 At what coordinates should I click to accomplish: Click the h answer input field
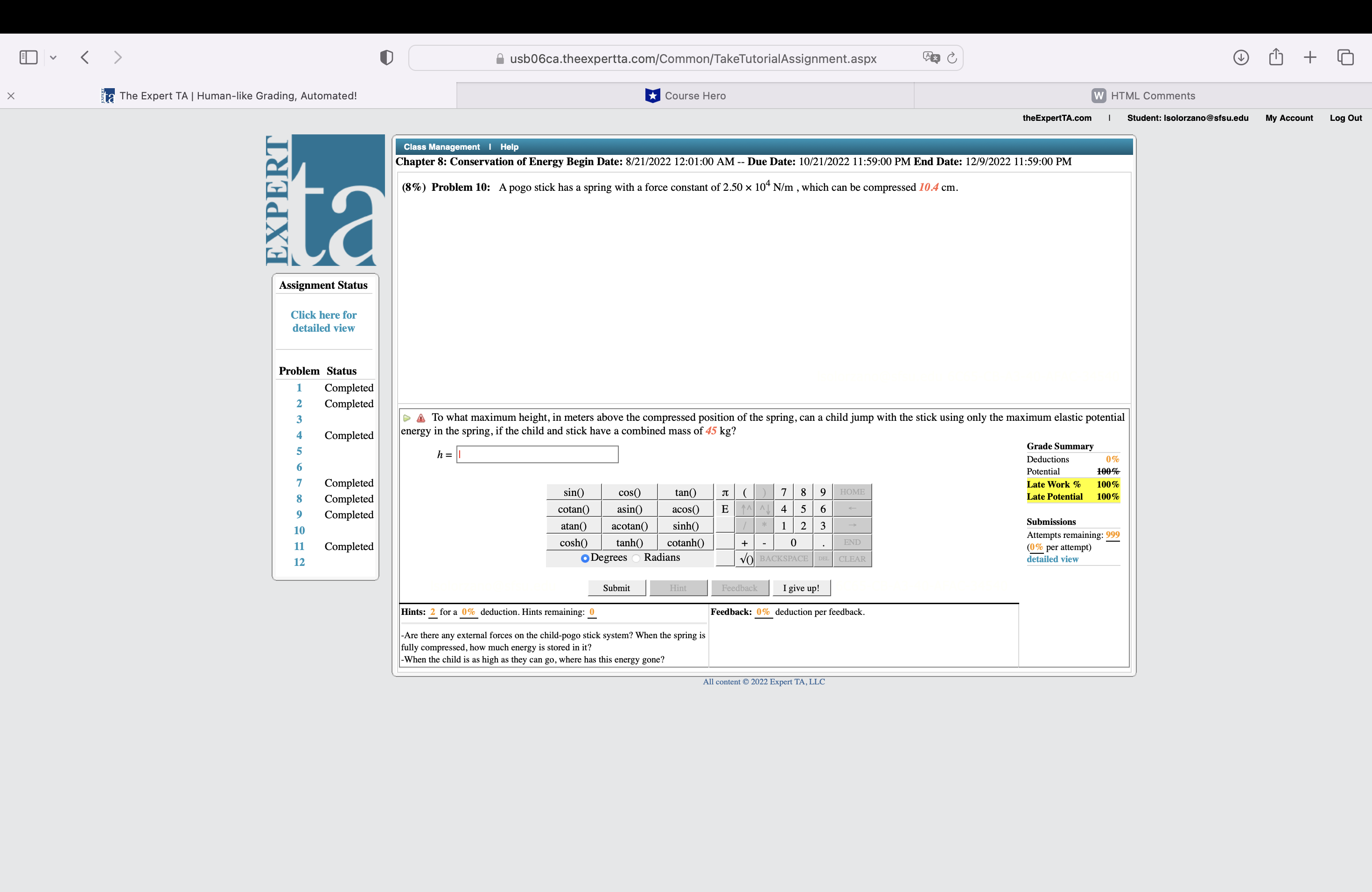[x=537, y=455]
